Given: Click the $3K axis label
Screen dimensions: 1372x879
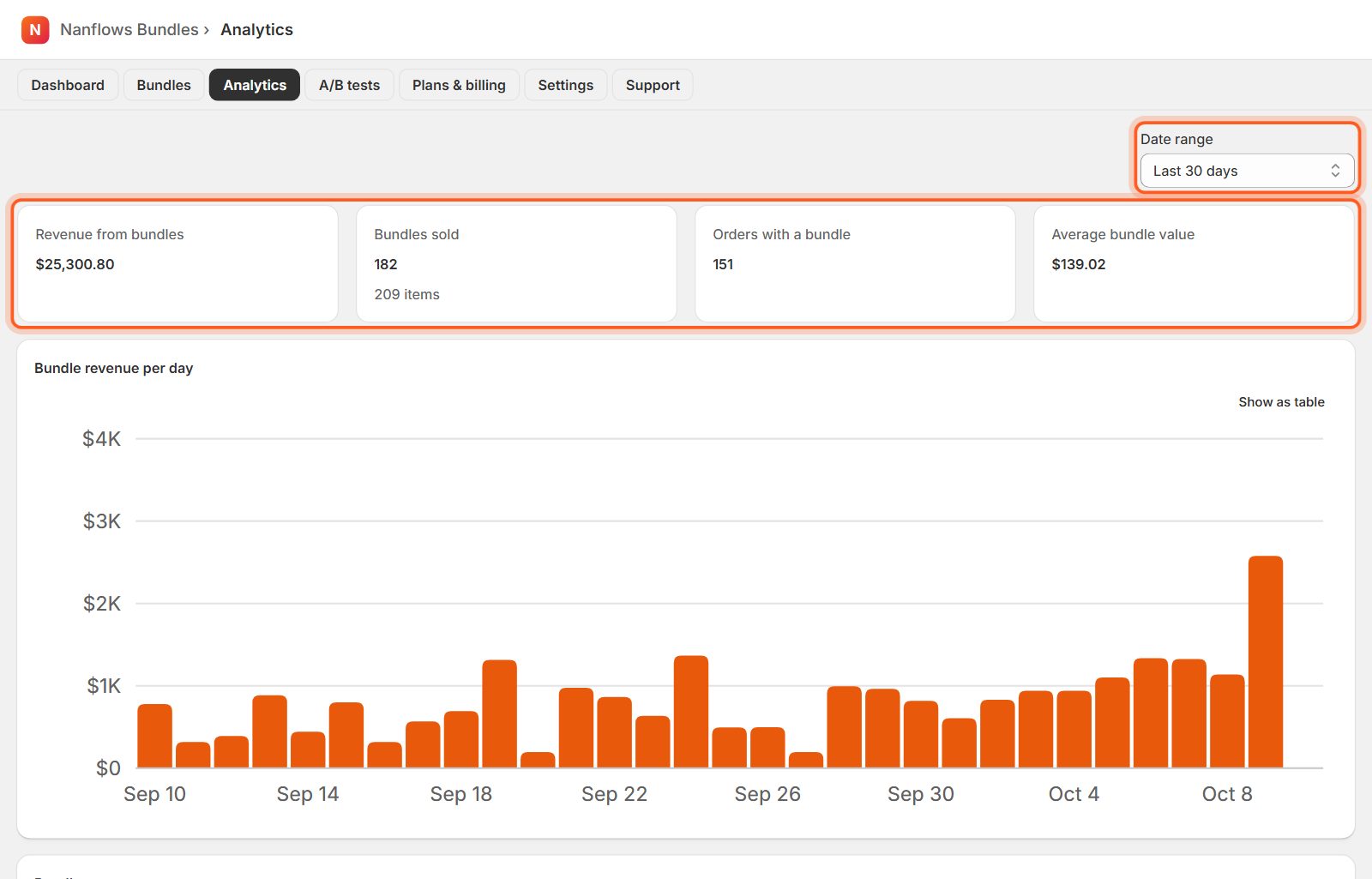Looking at the screenshot, I should click(101, 521).
